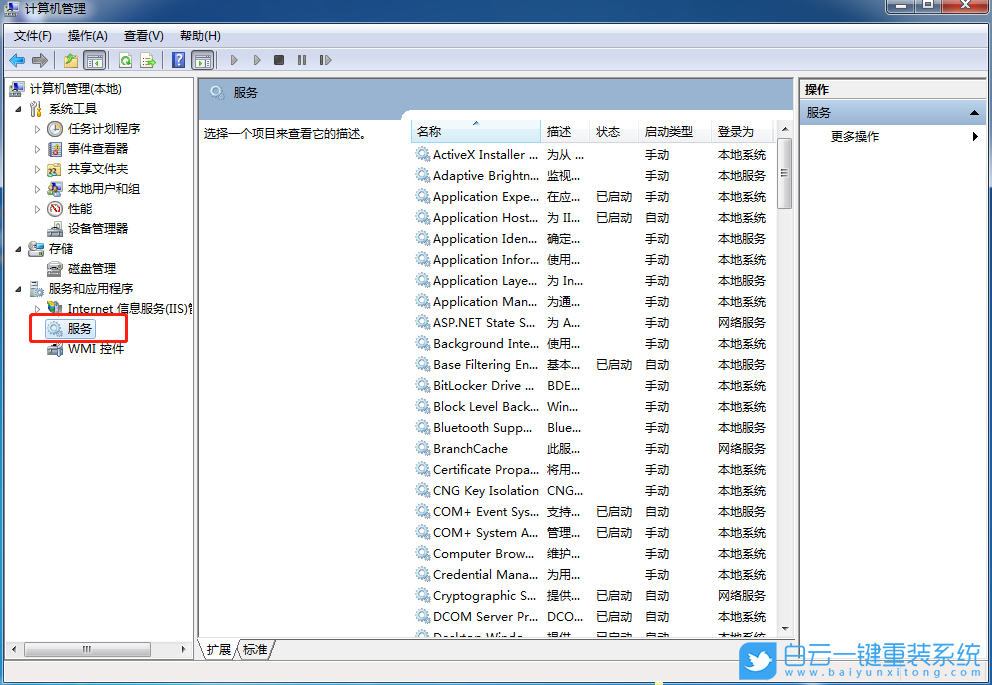This screenshot has height=685, width=992.
Task: Toggle the Show/Hide Action Pane icon
Action: pos(203,60)
